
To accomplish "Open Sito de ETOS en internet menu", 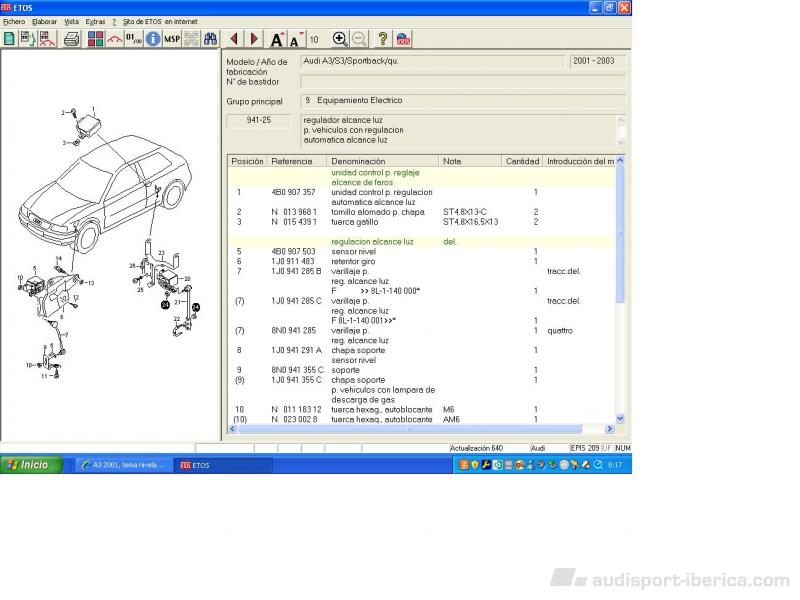I will [160, 21].
